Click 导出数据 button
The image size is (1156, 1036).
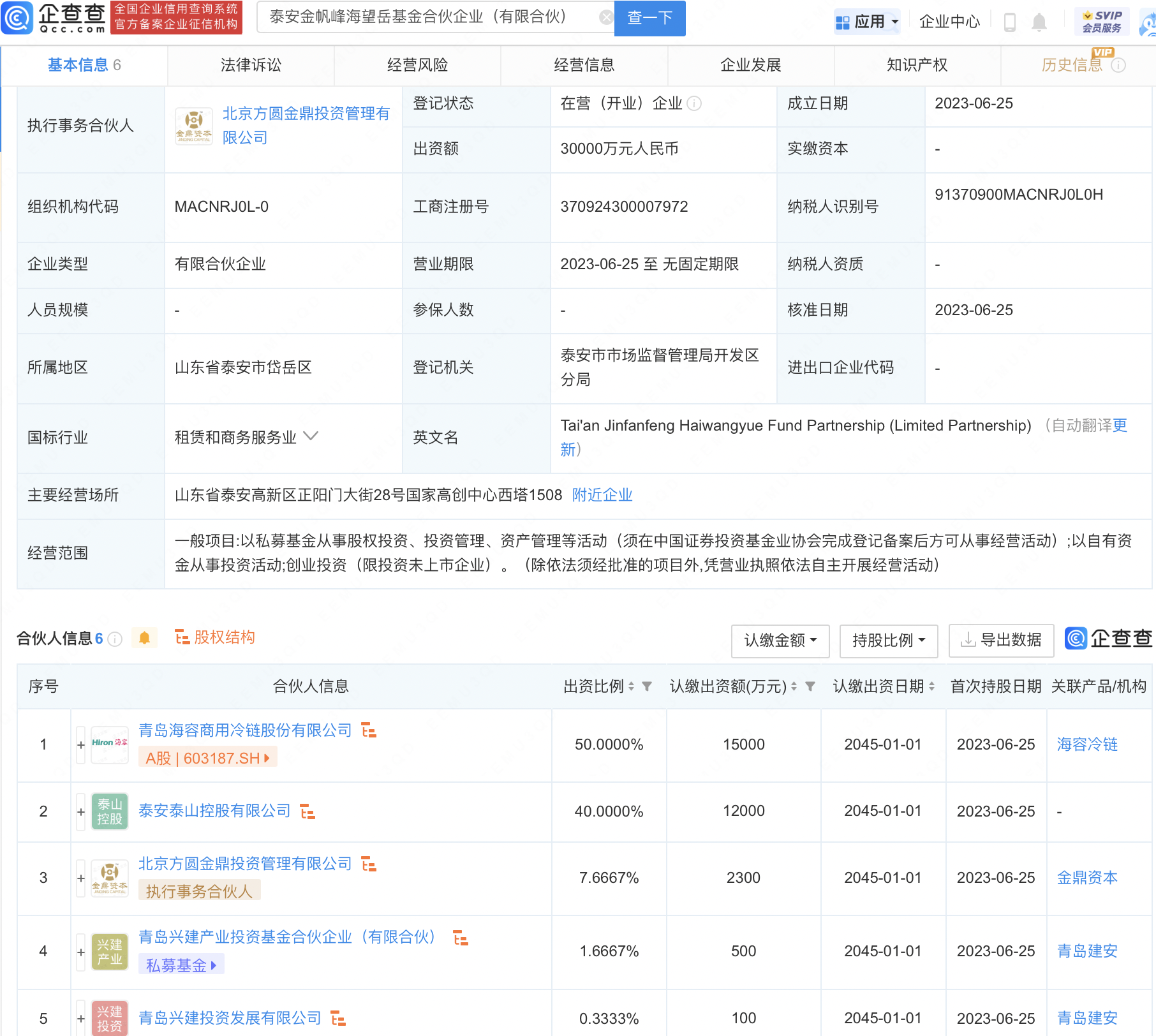(x=1001, y=640)
